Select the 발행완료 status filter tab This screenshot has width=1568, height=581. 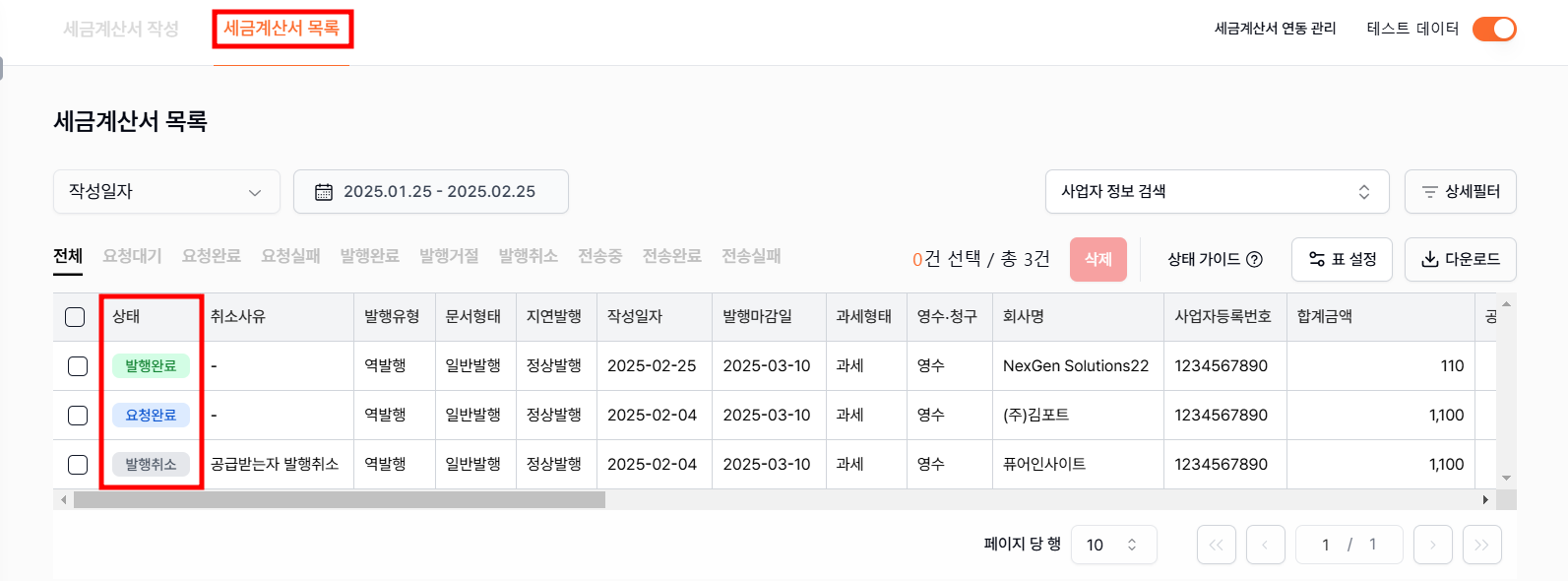(x=369, y=256)
